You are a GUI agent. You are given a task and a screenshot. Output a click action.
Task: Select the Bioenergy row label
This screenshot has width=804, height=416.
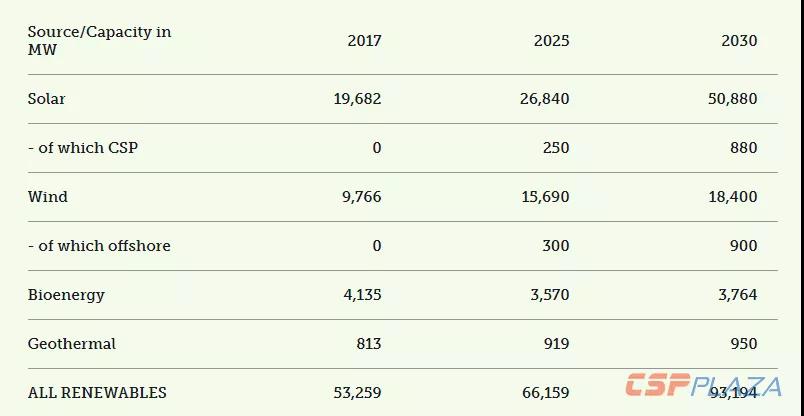coord(66,295)
